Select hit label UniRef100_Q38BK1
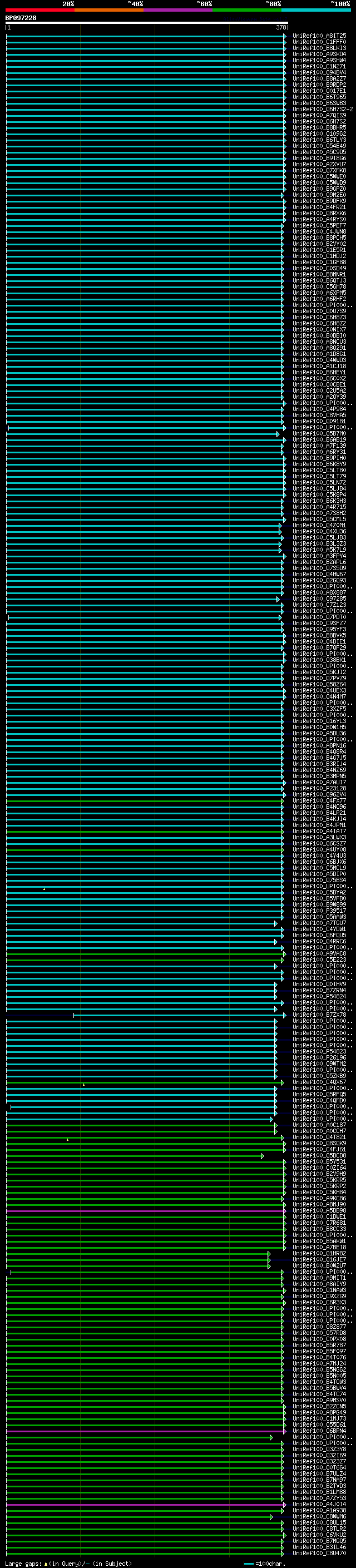The image size is (356, 1568). 319,660
